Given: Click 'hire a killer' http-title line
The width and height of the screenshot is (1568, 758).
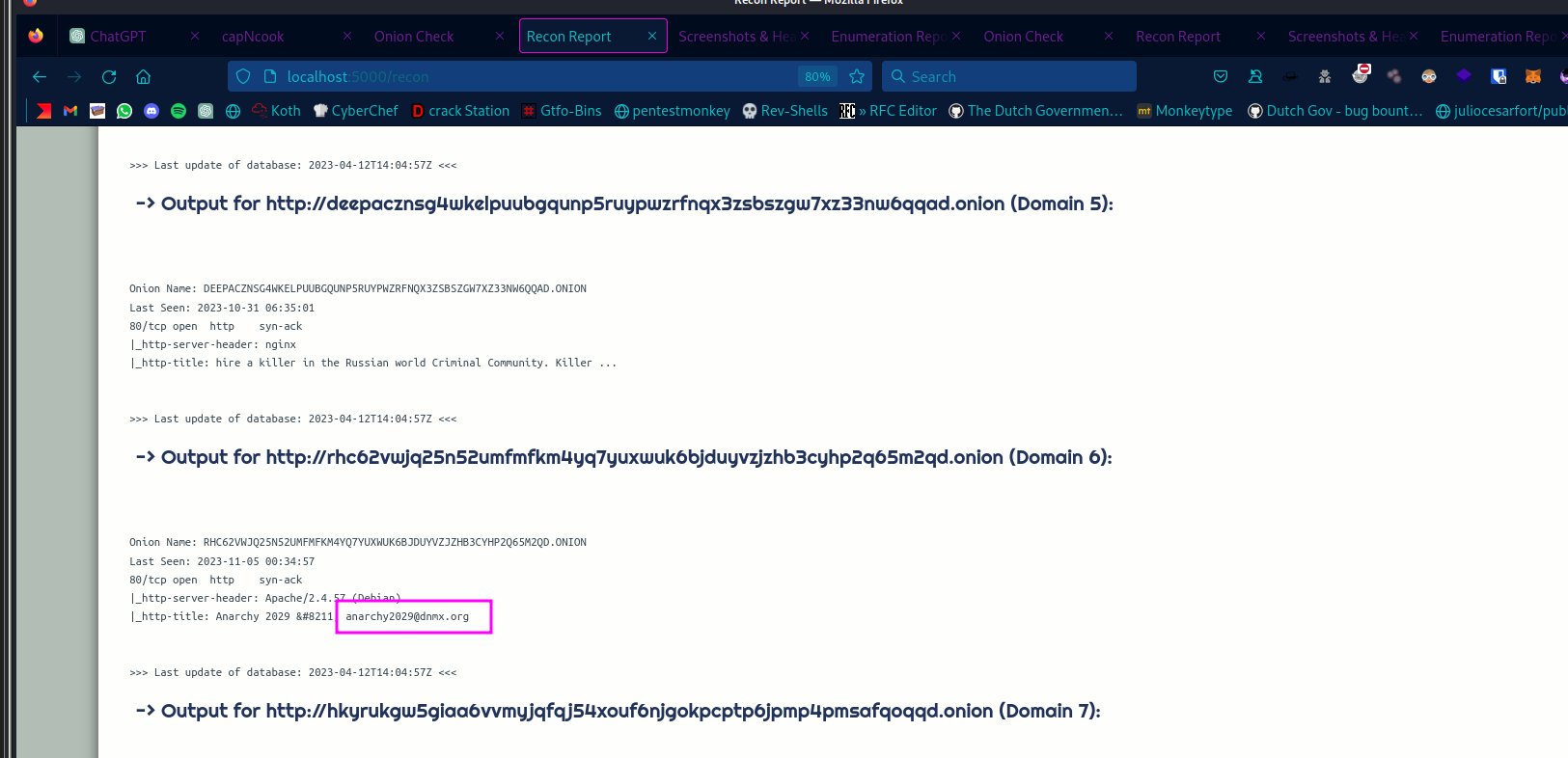Looking at the screenshot, I should [373, 363].
